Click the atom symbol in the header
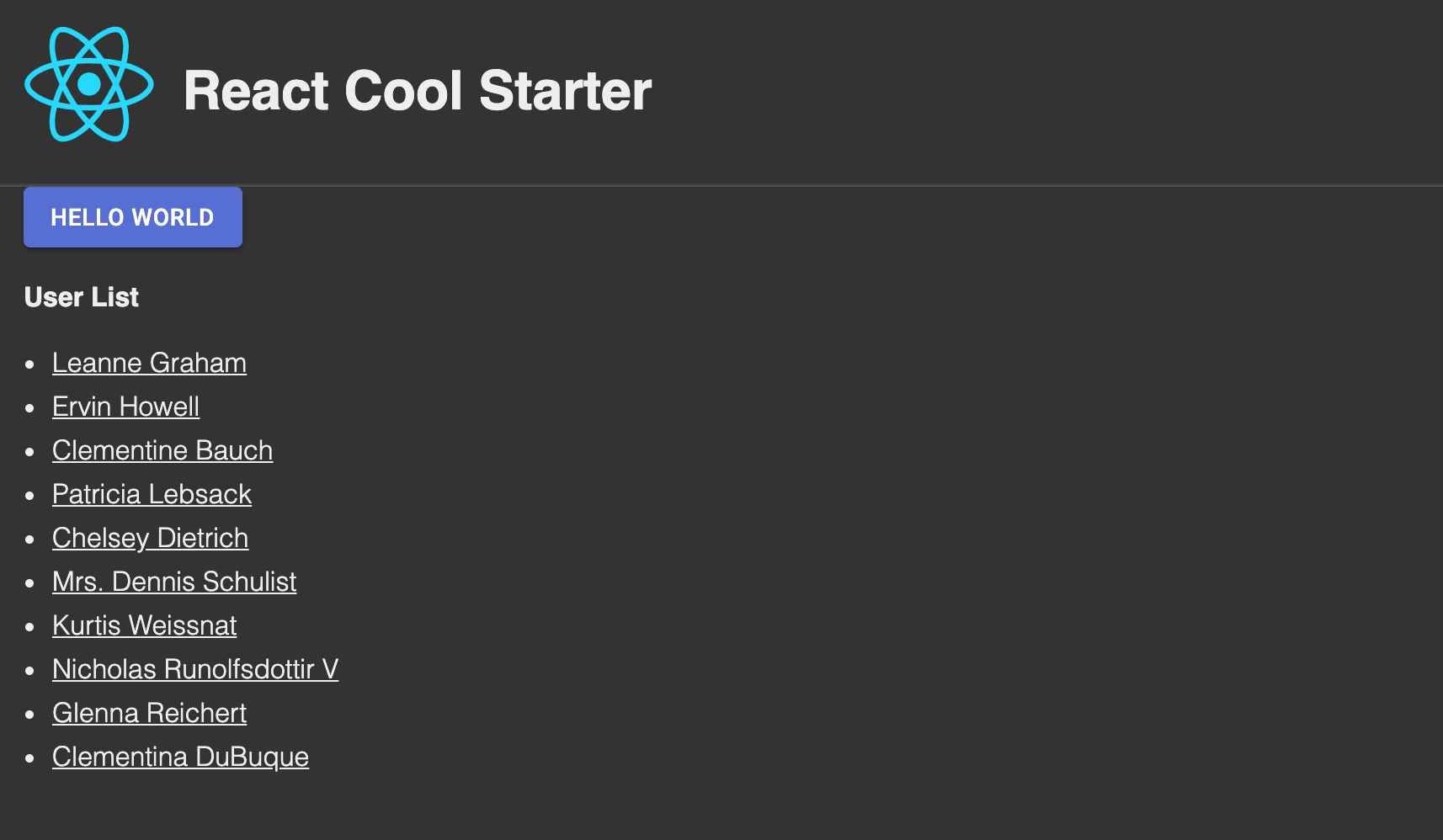This screenshot has height=840, width=1443. [88, 84]
